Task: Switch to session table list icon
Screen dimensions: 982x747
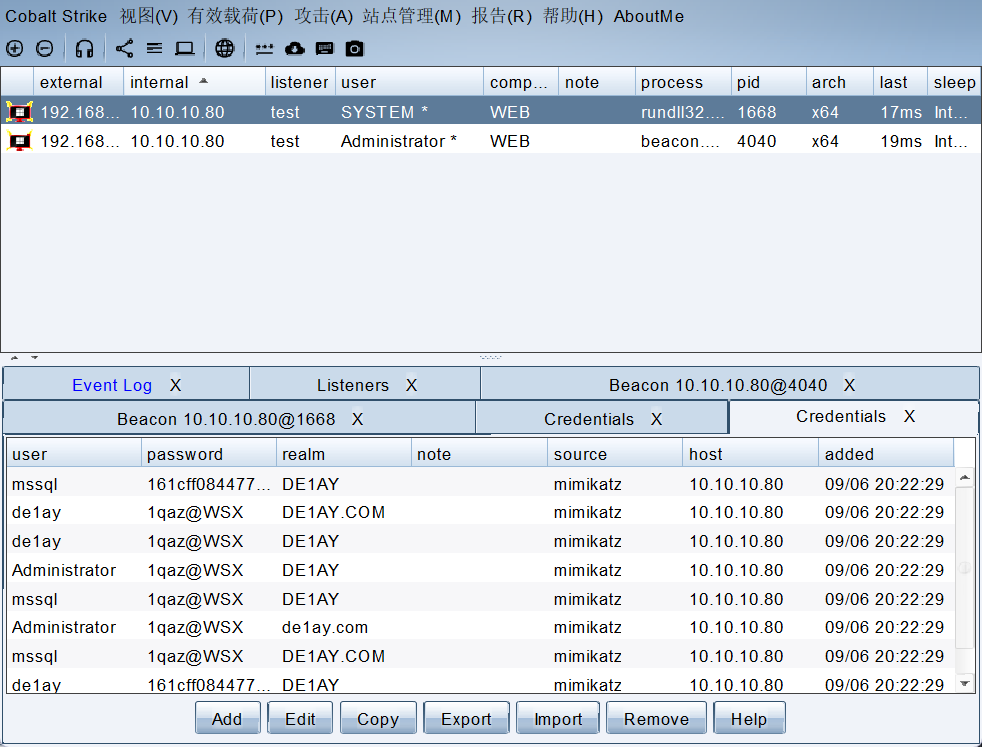Action: coord(154,48)
